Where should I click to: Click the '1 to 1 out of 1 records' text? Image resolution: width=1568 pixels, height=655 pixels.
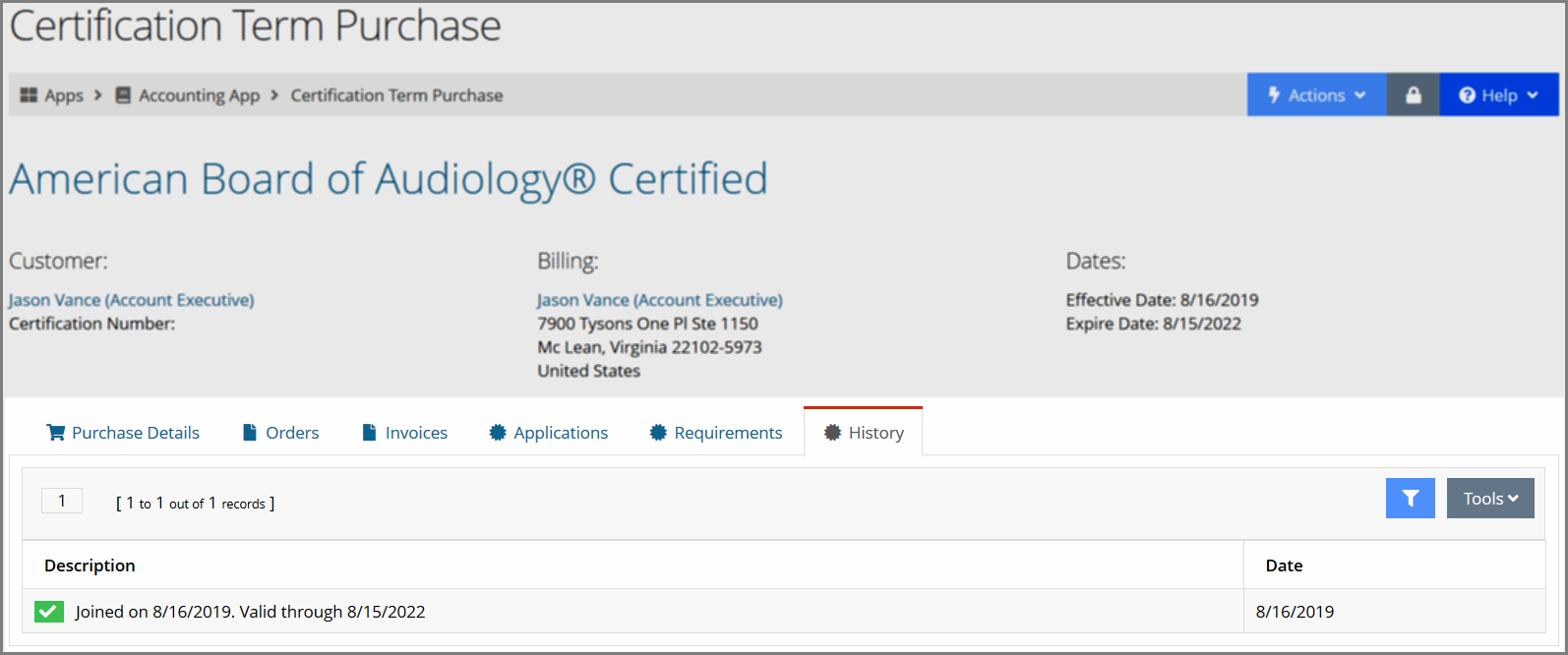(x=195, y=503)
